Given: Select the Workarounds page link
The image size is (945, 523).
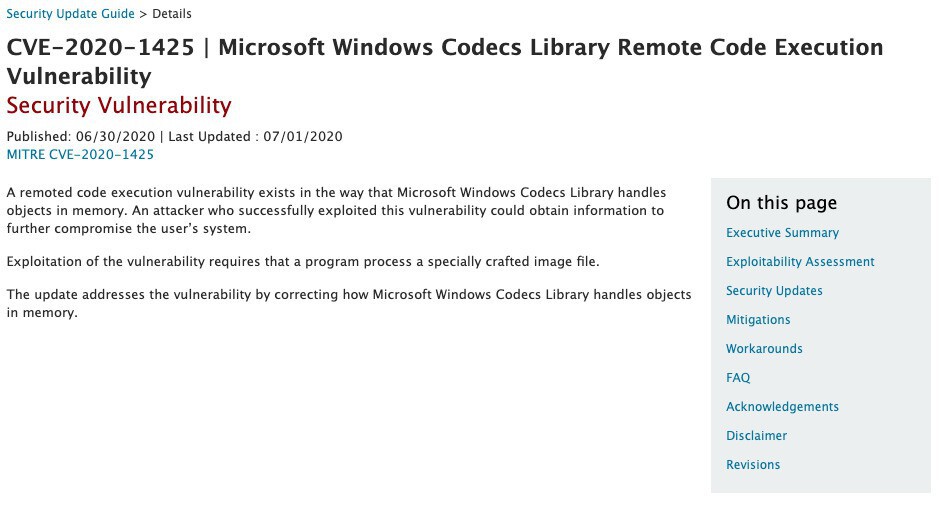Looking at the screenshot, I should (764, 349).
